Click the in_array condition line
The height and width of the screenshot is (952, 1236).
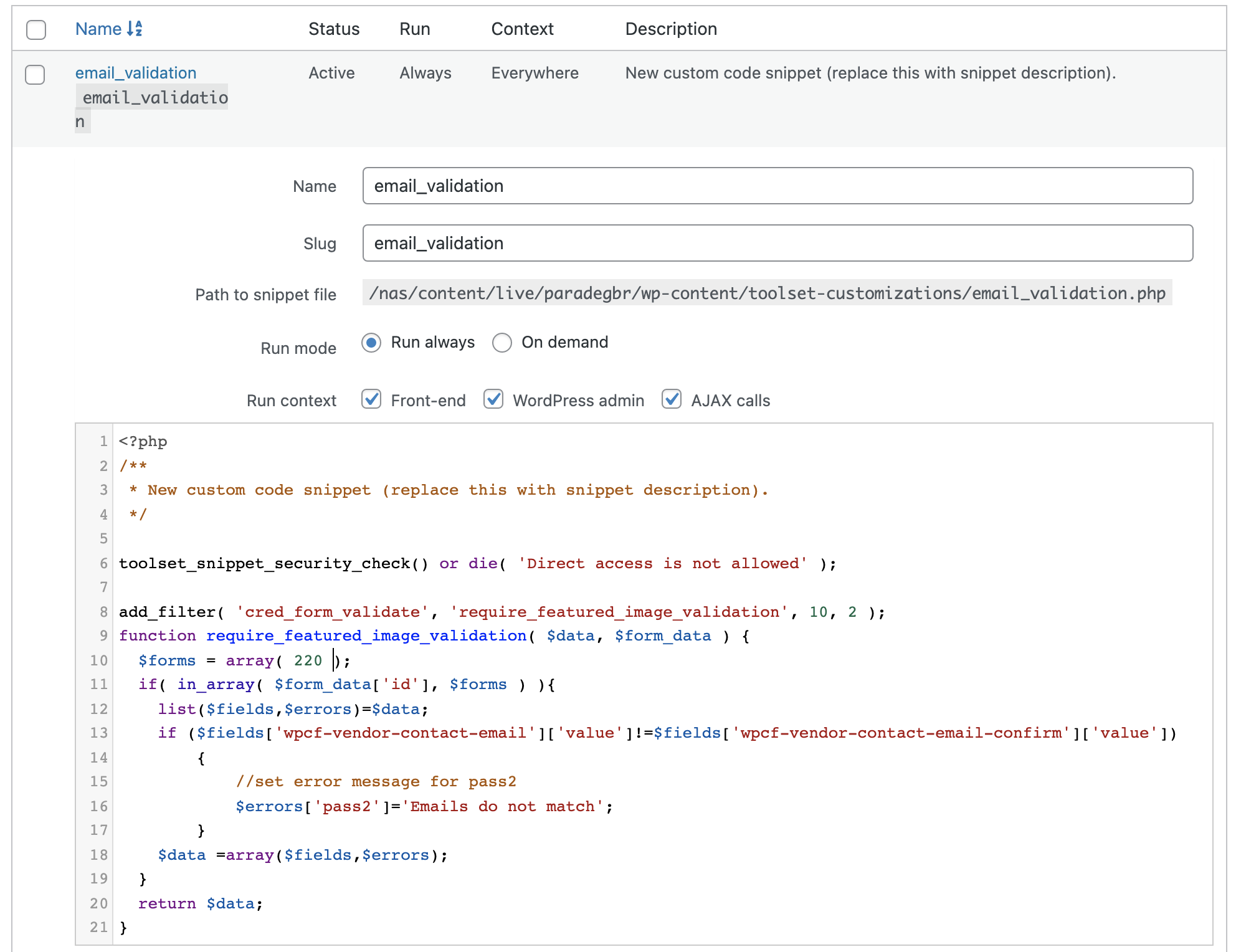(346, 685)
